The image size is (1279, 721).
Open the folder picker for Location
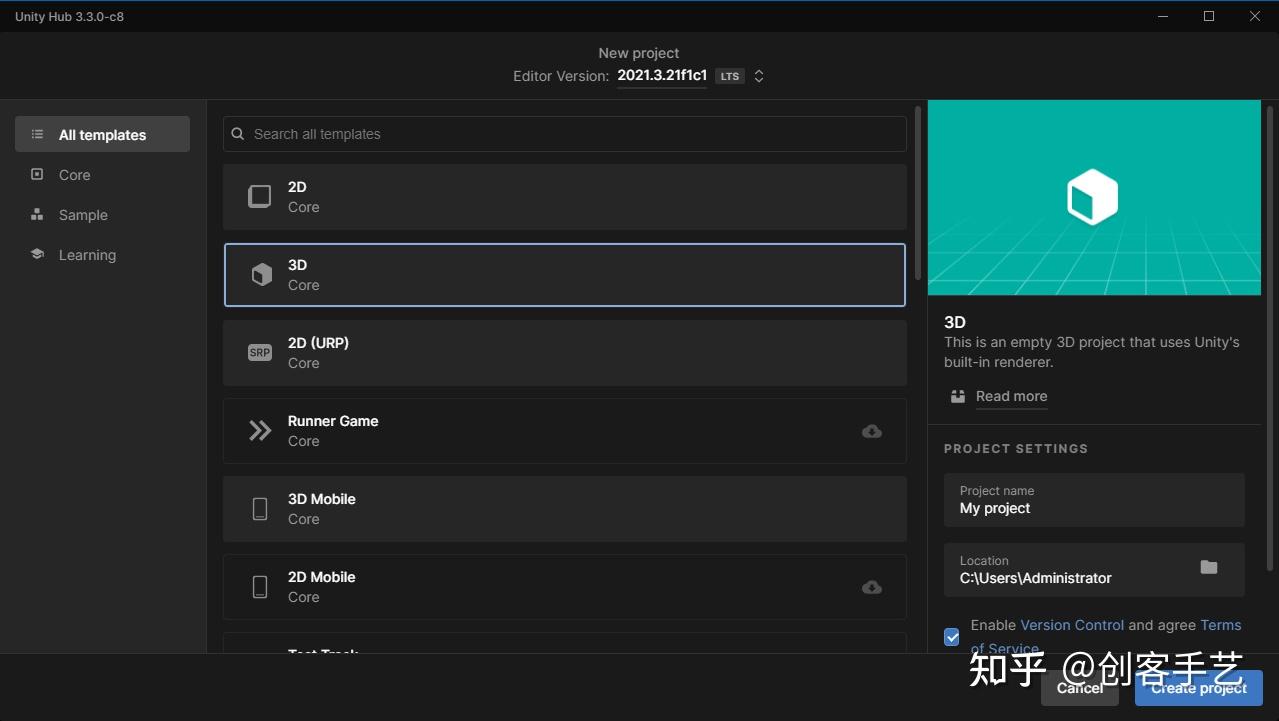click(x=1208, y=567)
